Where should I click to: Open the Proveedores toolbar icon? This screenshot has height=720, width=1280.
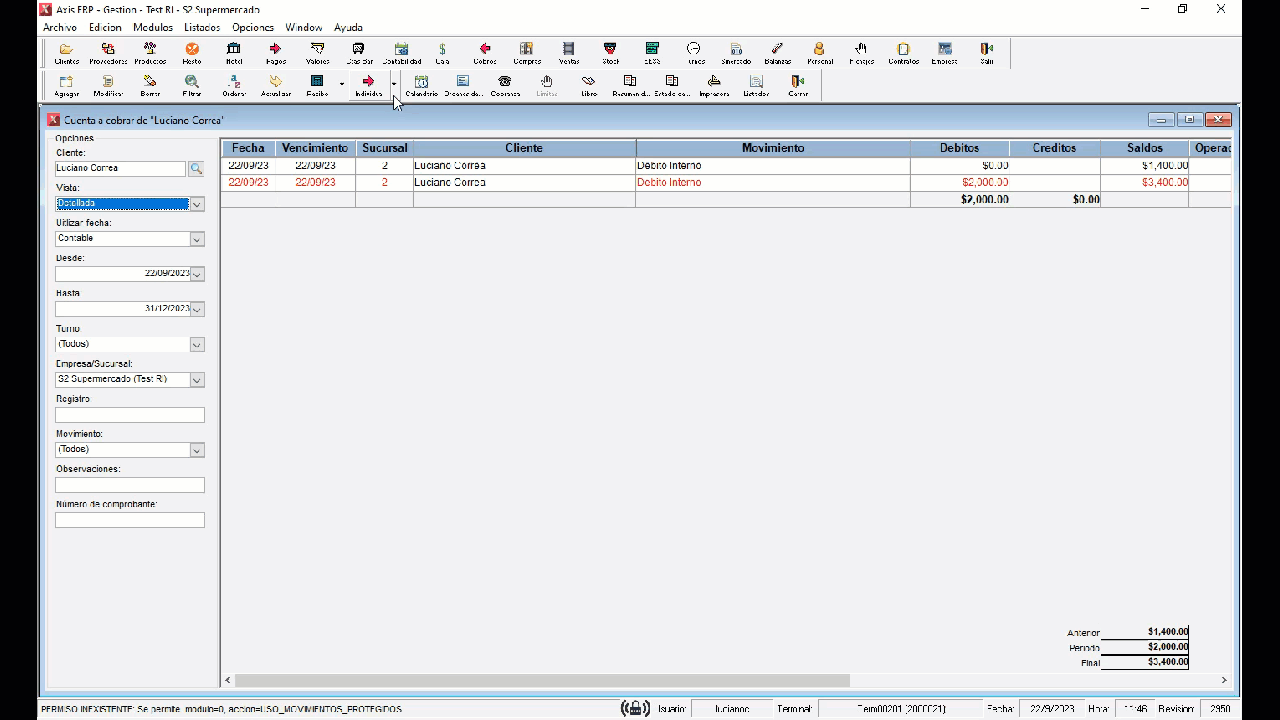(108, 52)
